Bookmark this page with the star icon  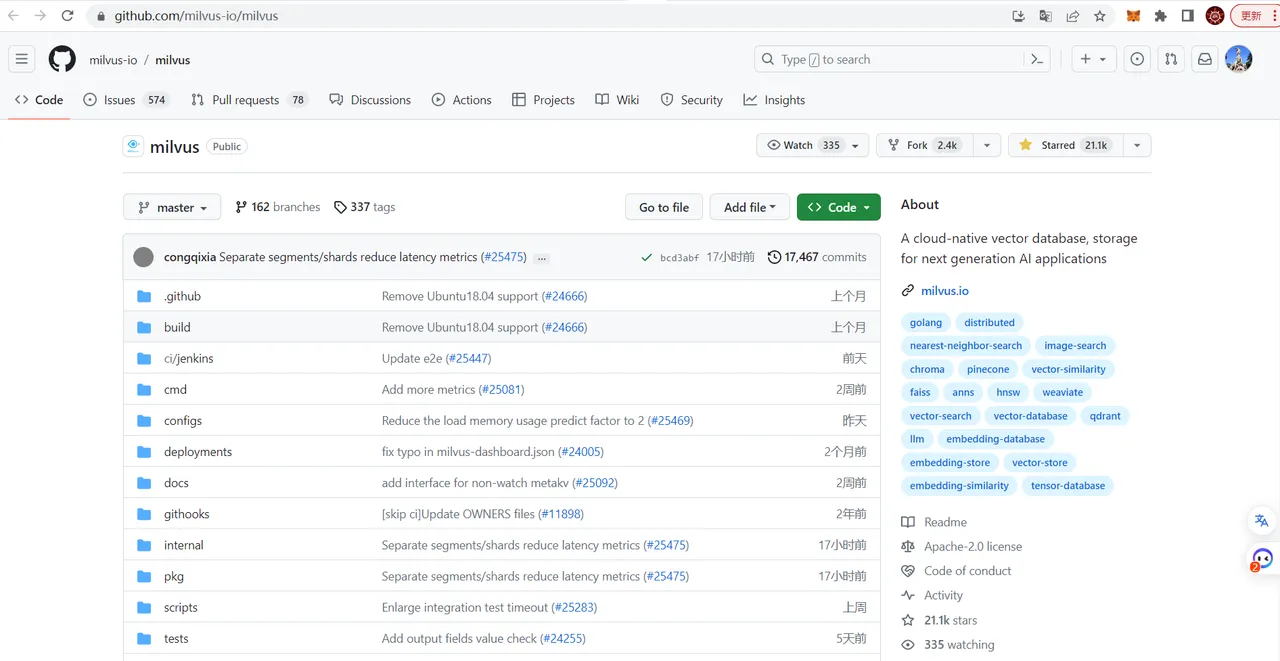[x=1100, y=16]
